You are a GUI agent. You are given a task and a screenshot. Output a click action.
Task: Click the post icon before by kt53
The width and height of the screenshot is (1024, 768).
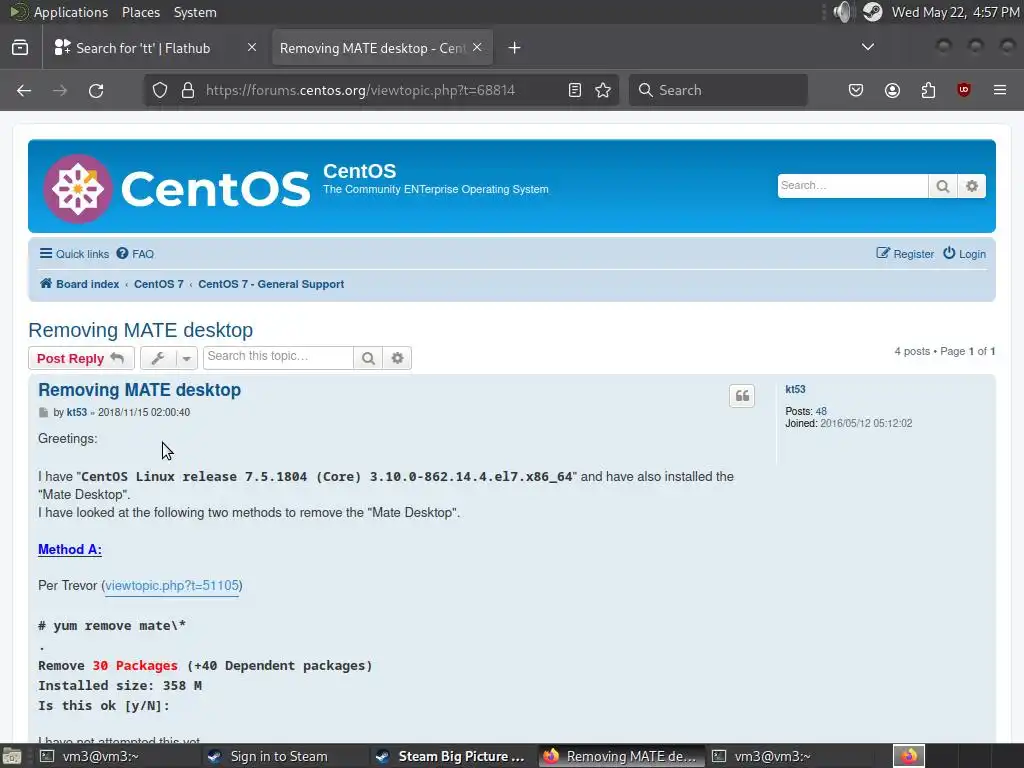[x=44, y=413]
